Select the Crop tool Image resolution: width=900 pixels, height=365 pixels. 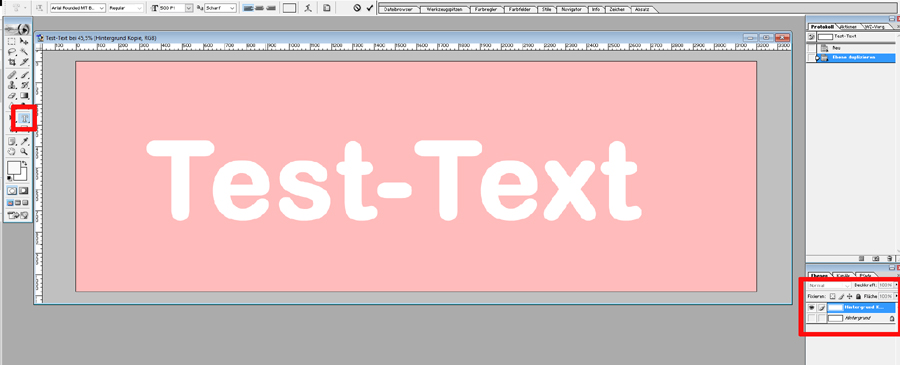pyautogui.click(x=12, y=62)
